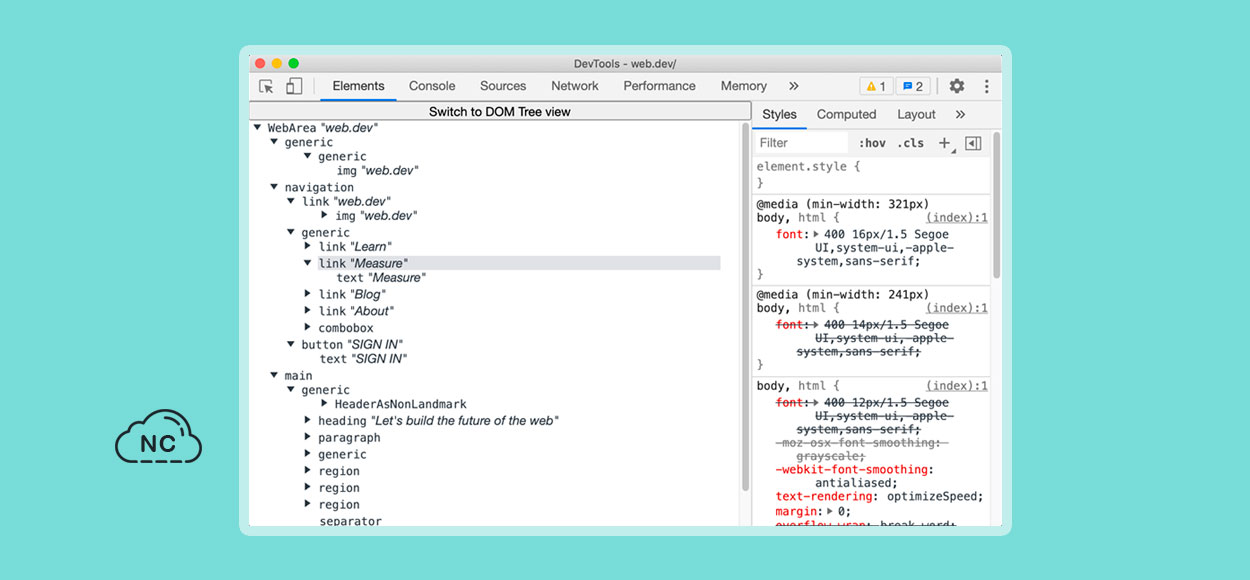Select text "SIGN IN" row
The image size is (1250, 580).
(x=363, y=359)
